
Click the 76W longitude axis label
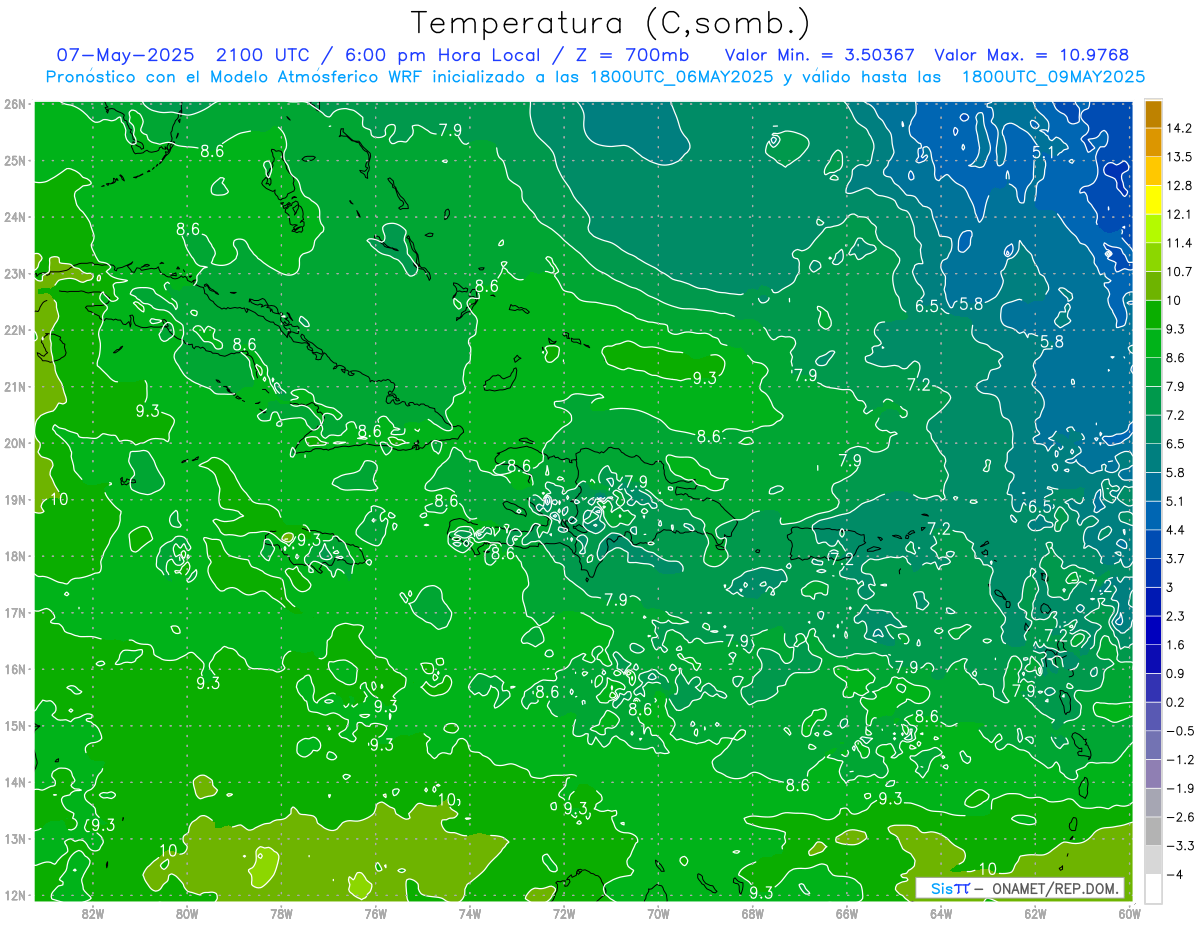[376, 912]
